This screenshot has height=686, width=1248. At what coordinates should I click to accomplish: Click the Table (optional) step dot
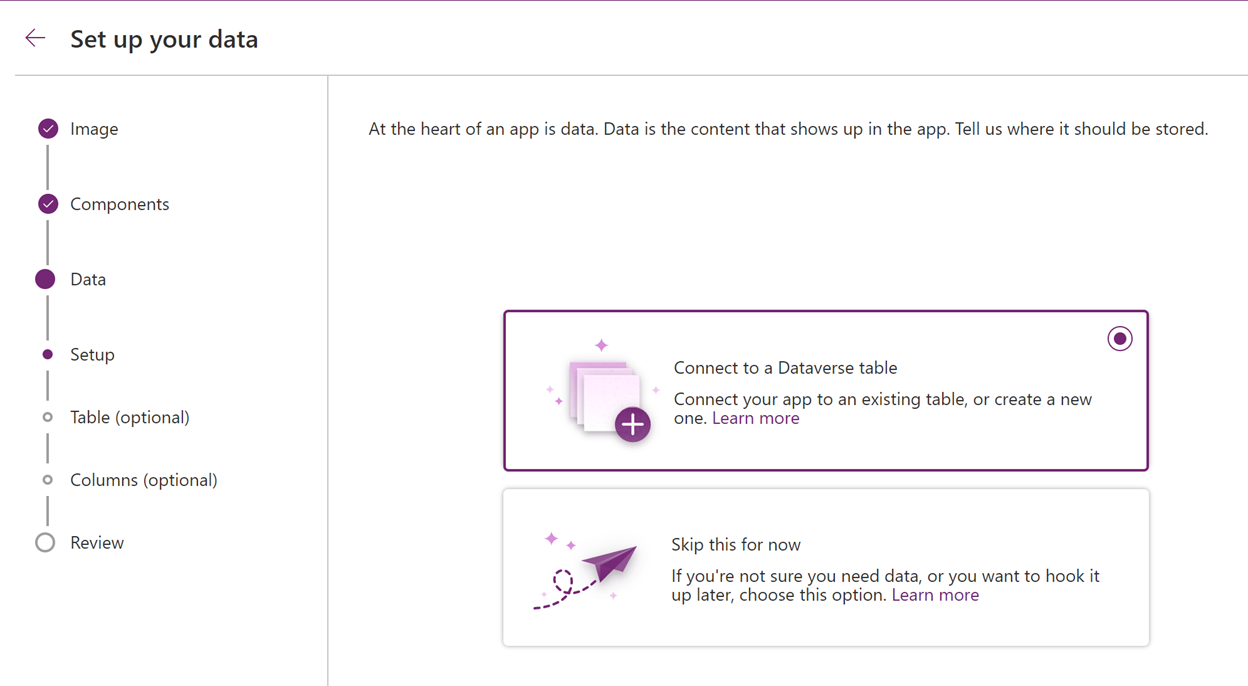pyautogui.click(x=47, y=417)
